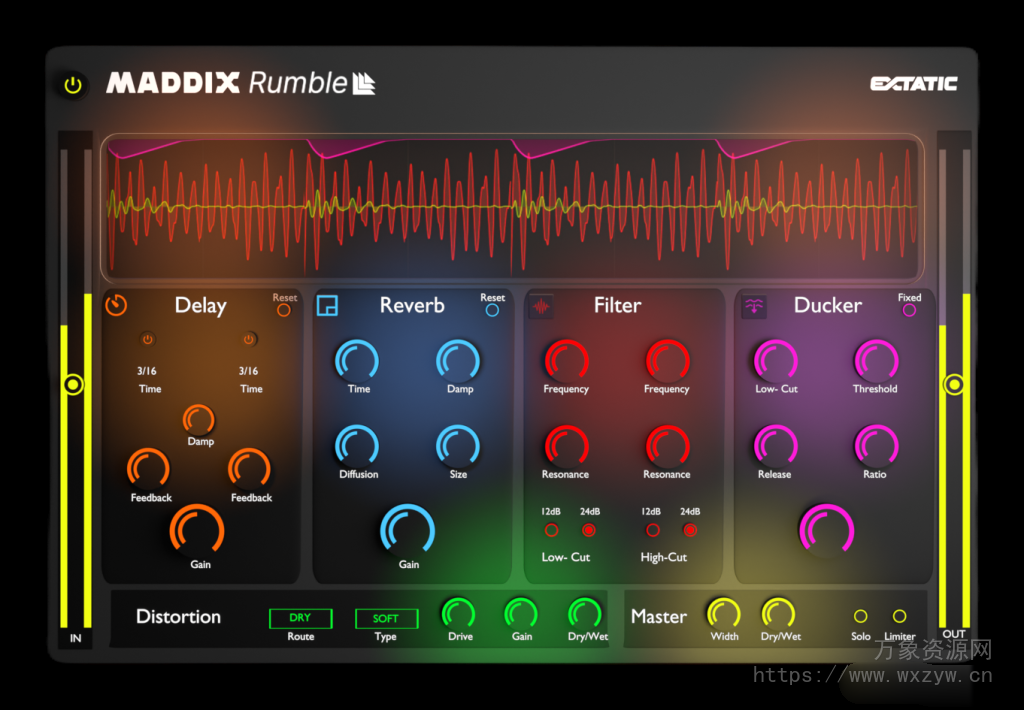
Task: Click the Solo indicator in Master section
Action: (x=860, y=617)
